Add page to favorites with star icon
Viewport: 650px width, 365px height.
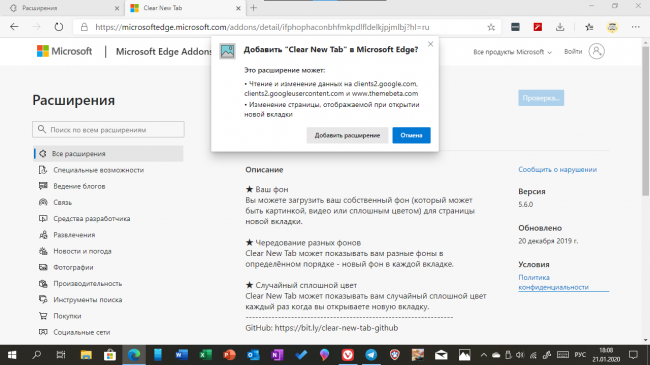491,27
